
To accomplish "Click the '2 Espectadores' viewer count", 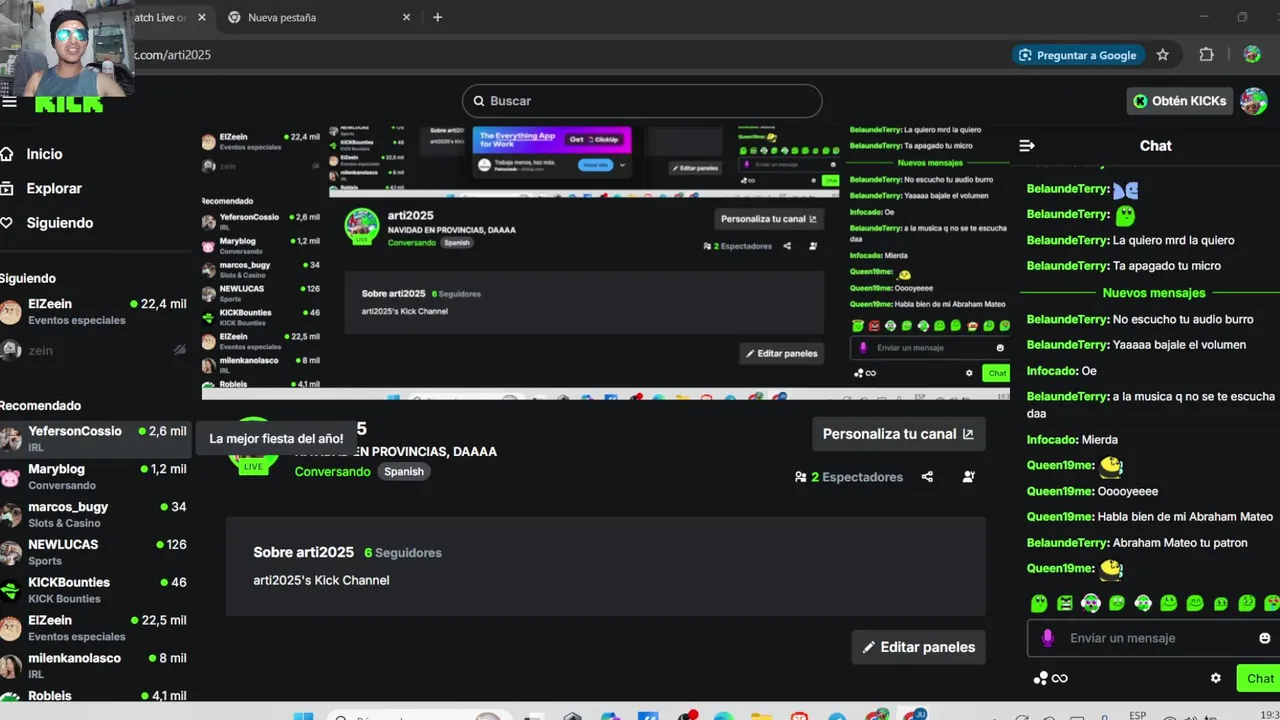I will coord(857,477).
